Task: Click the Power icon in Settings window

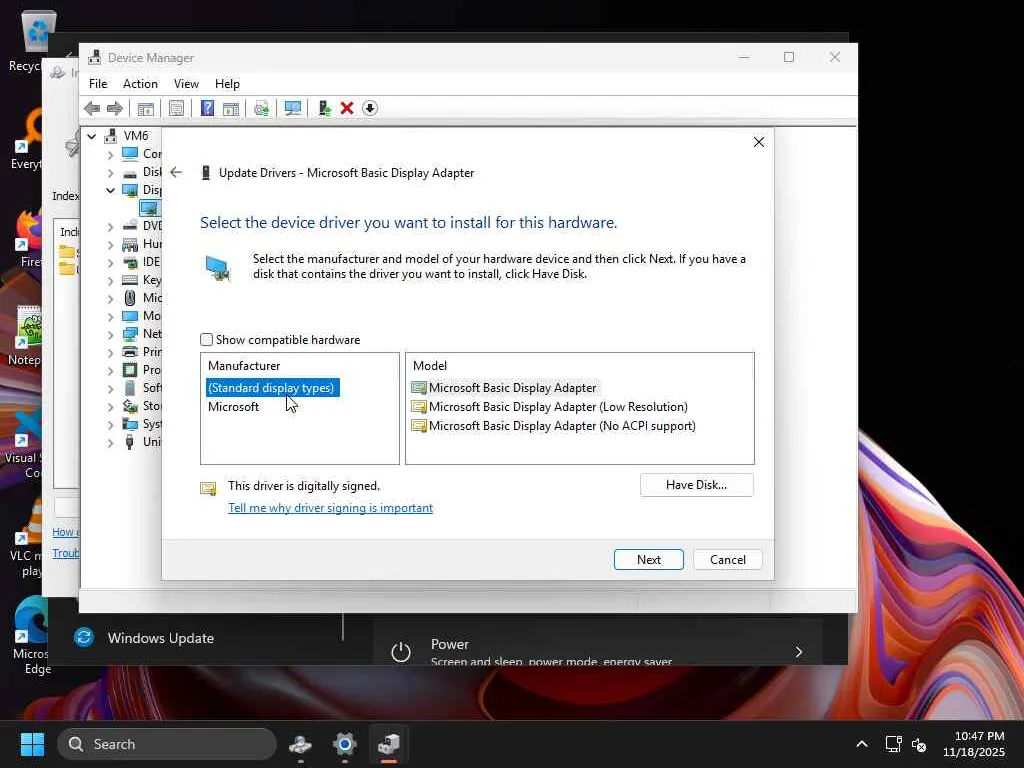Action: 400,651
